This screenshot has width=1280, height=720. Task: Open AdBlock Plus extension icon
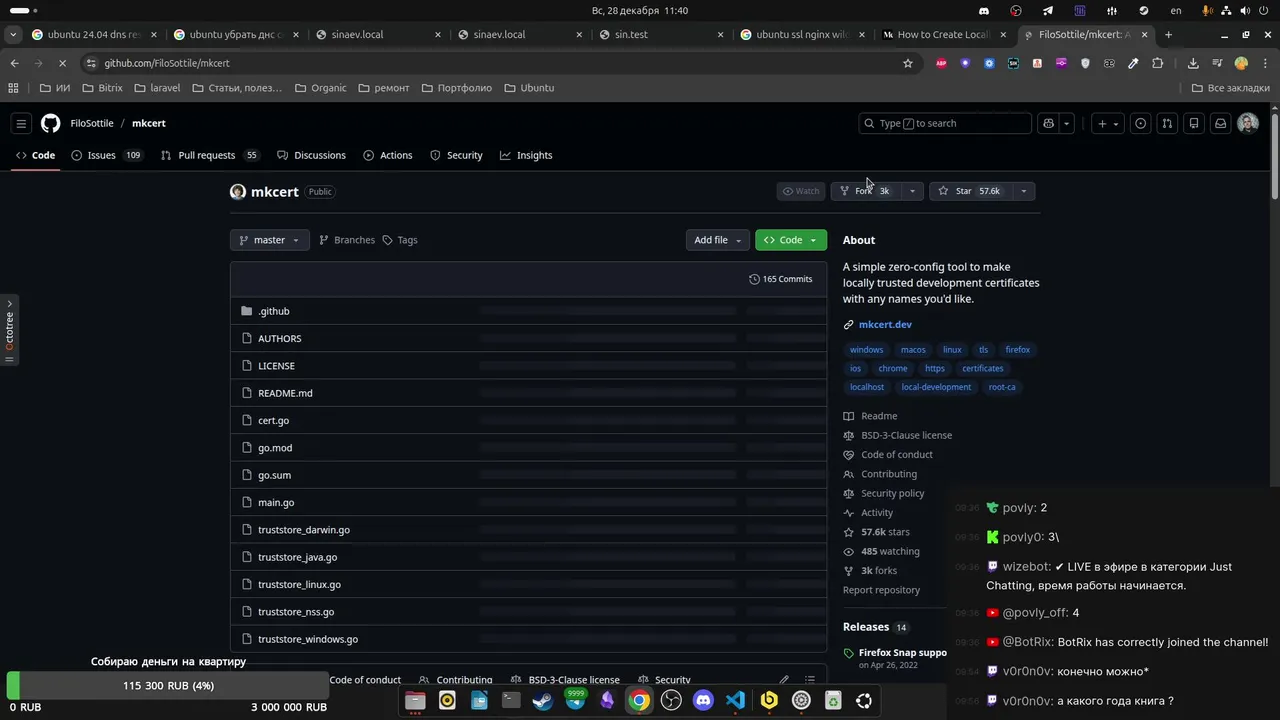[x=941, y=63]
